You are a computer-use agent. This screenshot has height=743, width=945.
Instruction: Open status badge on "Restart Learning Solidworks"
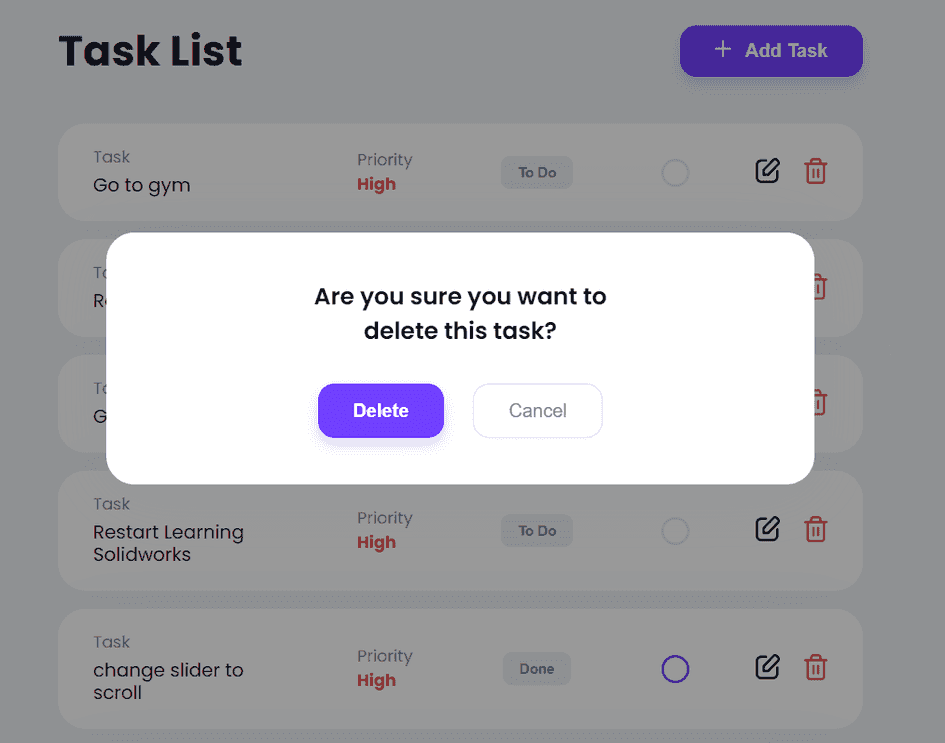click(536, 530)
